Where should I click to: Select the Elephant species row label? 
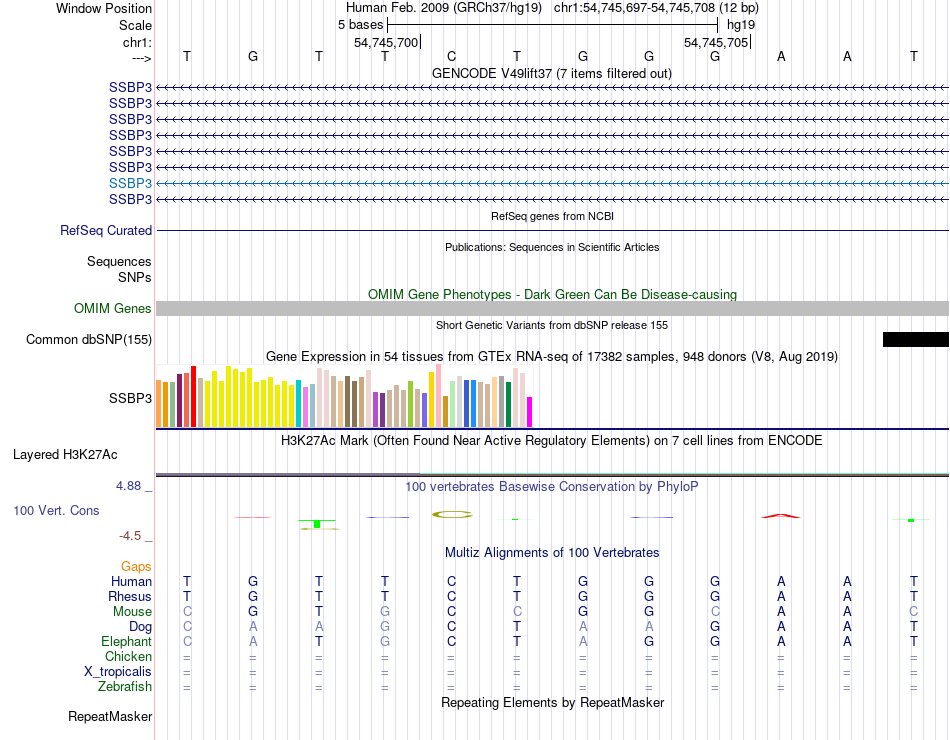coord(126,641)
